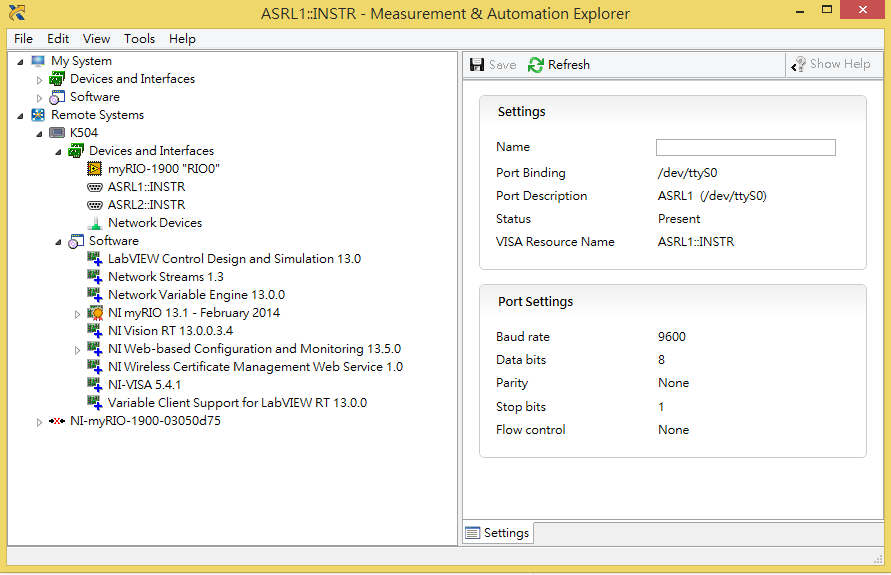The width and height of the screenshot is (891, 575).
Task: Open the Edit menu
Action: pos(58,39)
